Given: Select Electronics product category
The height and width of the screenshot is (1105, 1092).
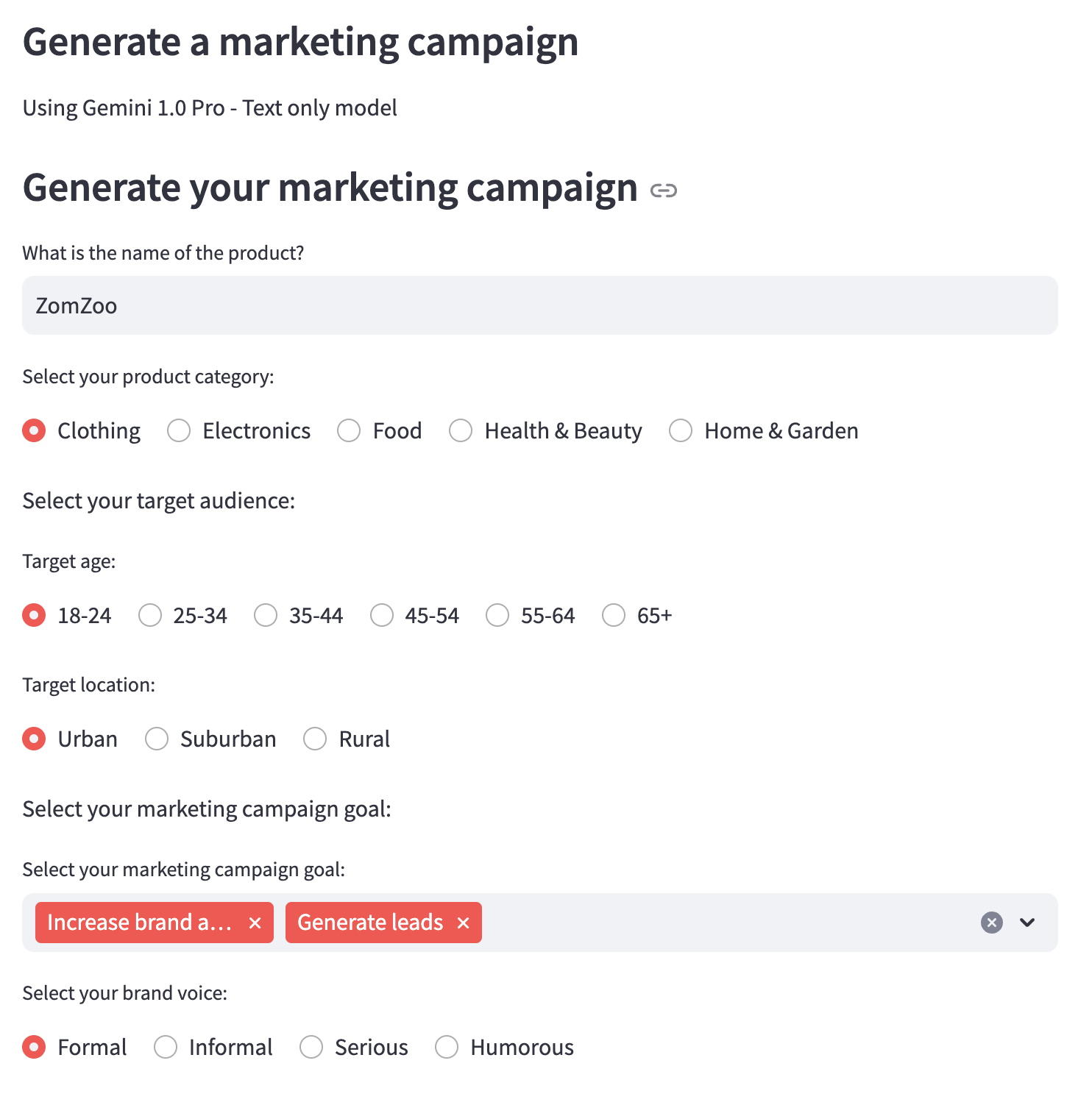Looking at the screenshot, I should 179,431.
